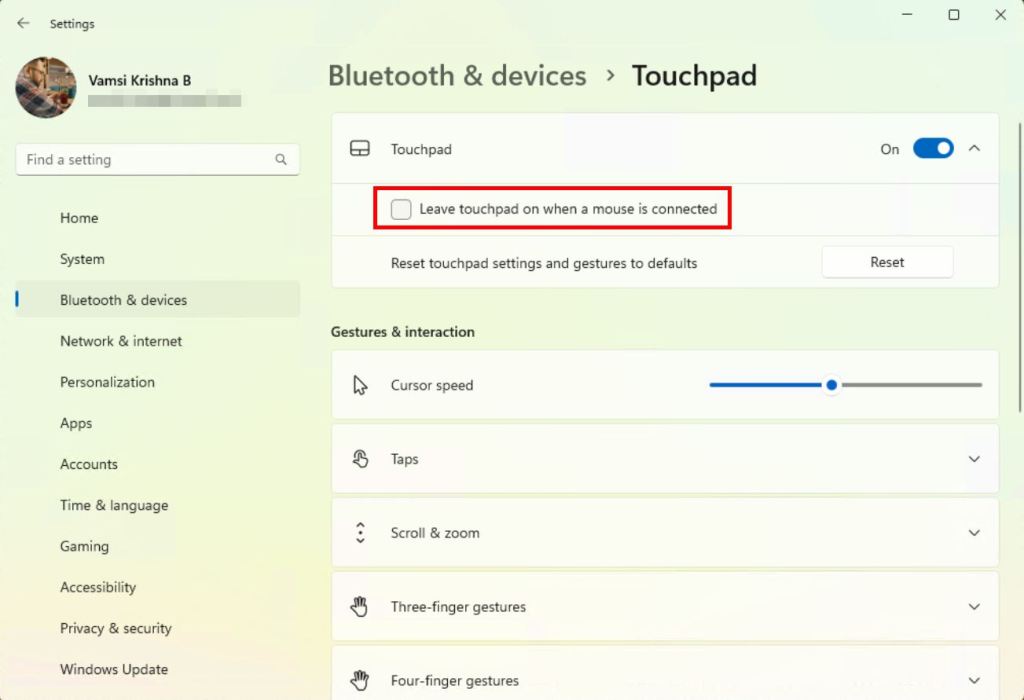The image size is (1024, 700).
Task: Click the touchpad icon in Touchpad row
Action: 360,149
